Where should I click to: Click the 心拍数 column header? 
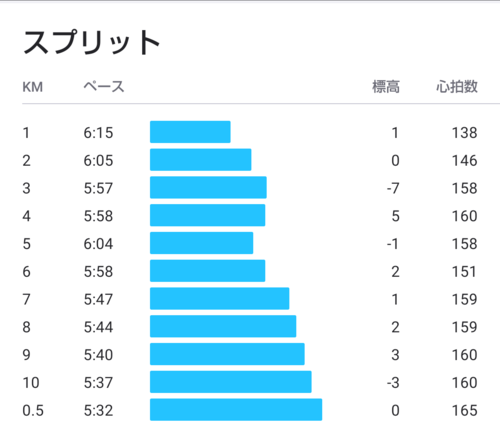(457, 87)
